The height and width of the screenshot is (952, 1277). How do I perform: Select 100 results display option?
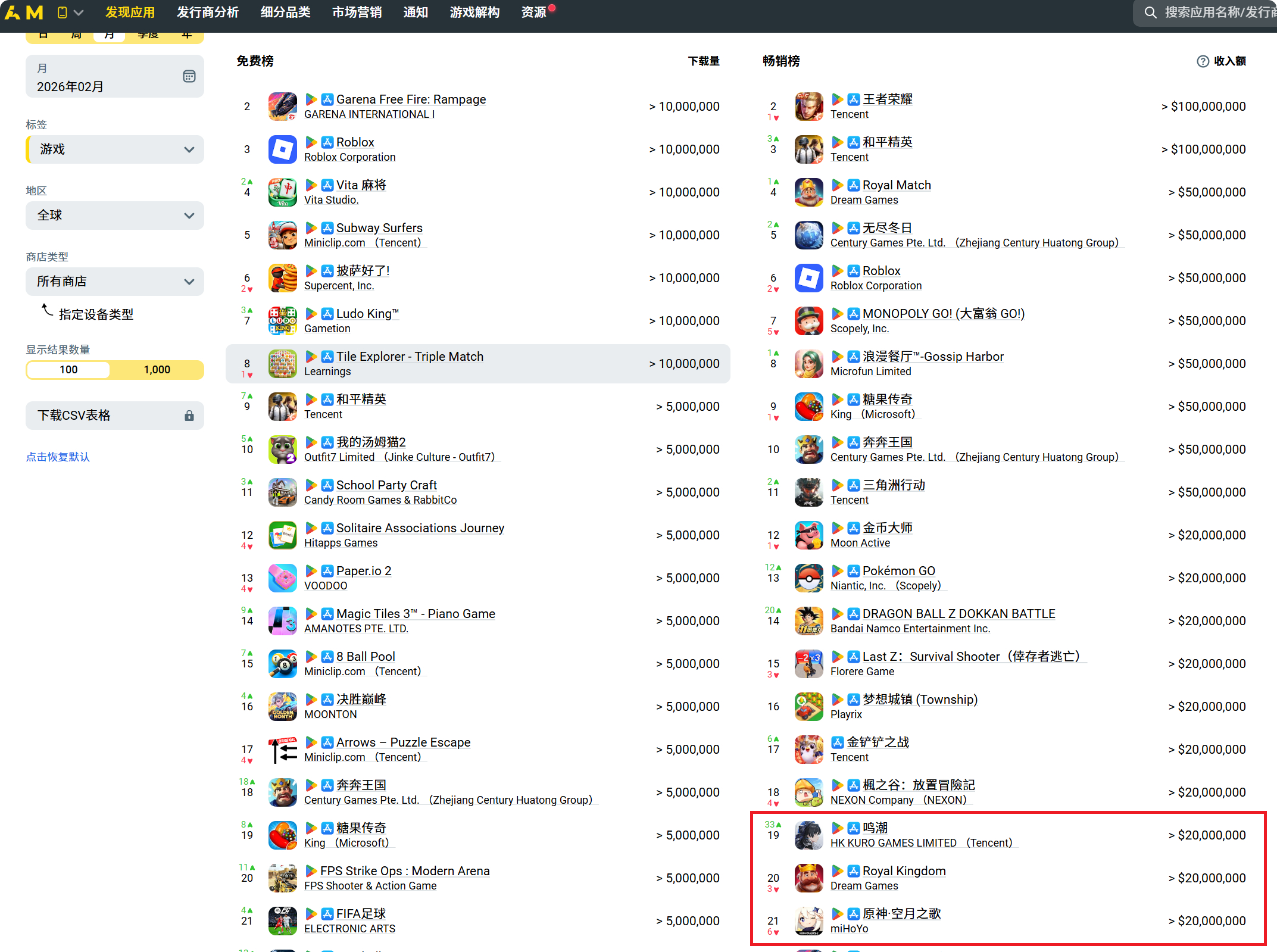(68, 370)
